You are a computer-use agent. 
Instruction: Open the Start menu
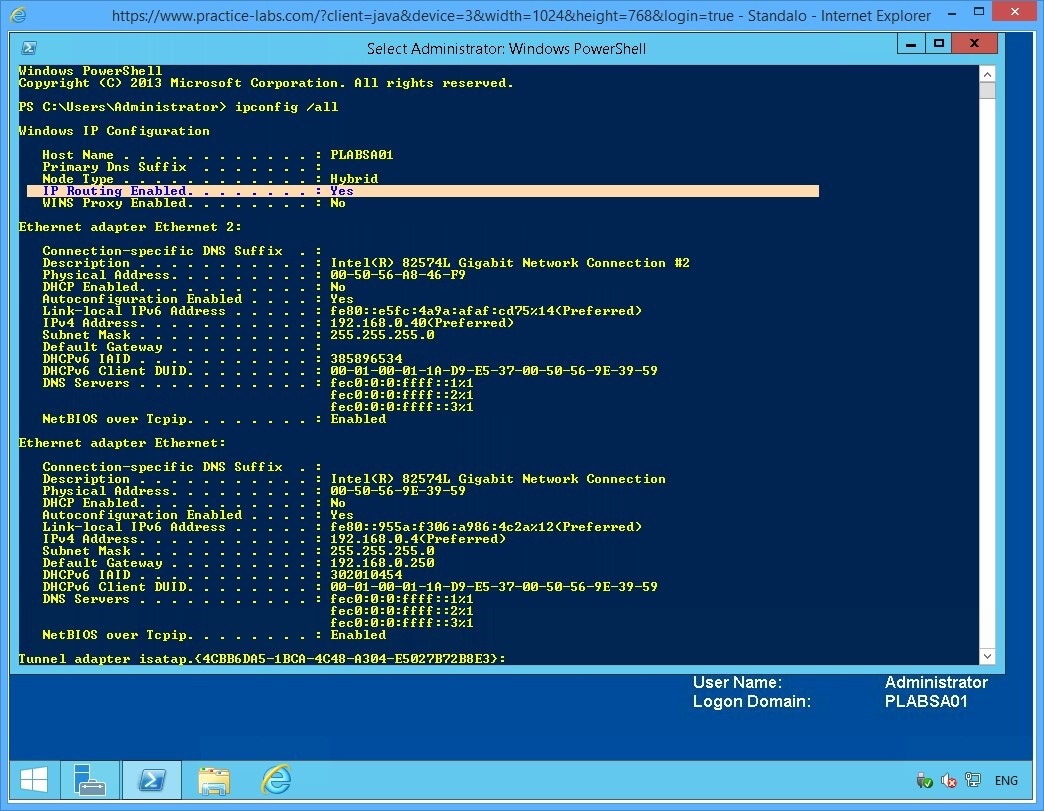coord(33,780)
